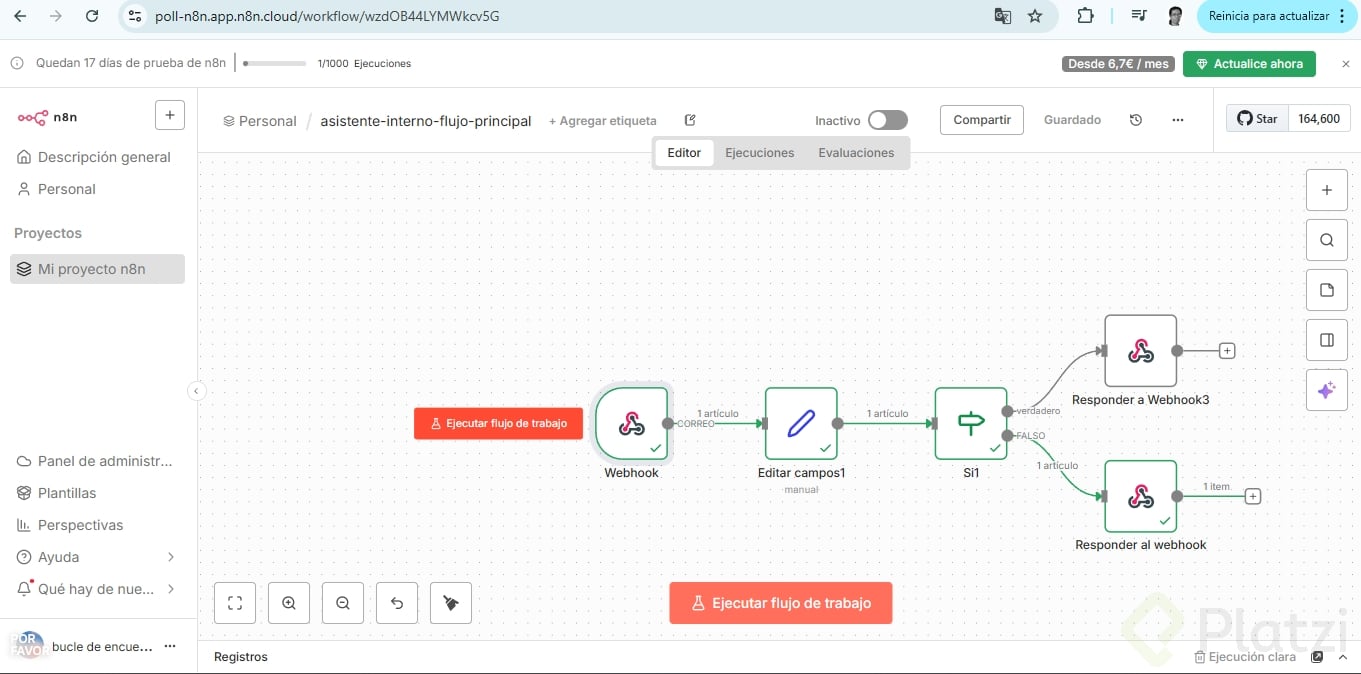Expand the Ayuda submenu

point(171,557)
